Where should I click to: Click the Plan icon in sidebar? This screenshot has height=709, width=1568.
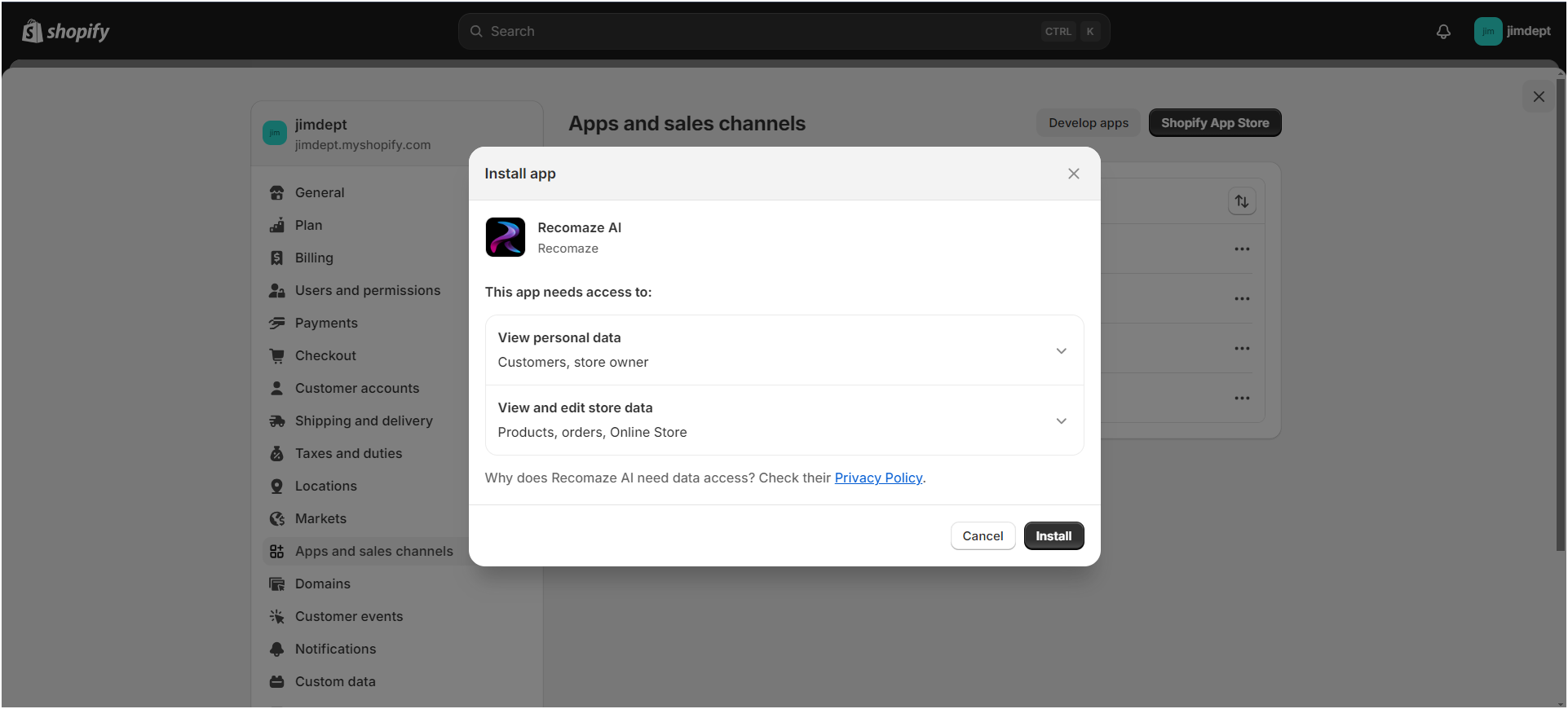point(277,225)
